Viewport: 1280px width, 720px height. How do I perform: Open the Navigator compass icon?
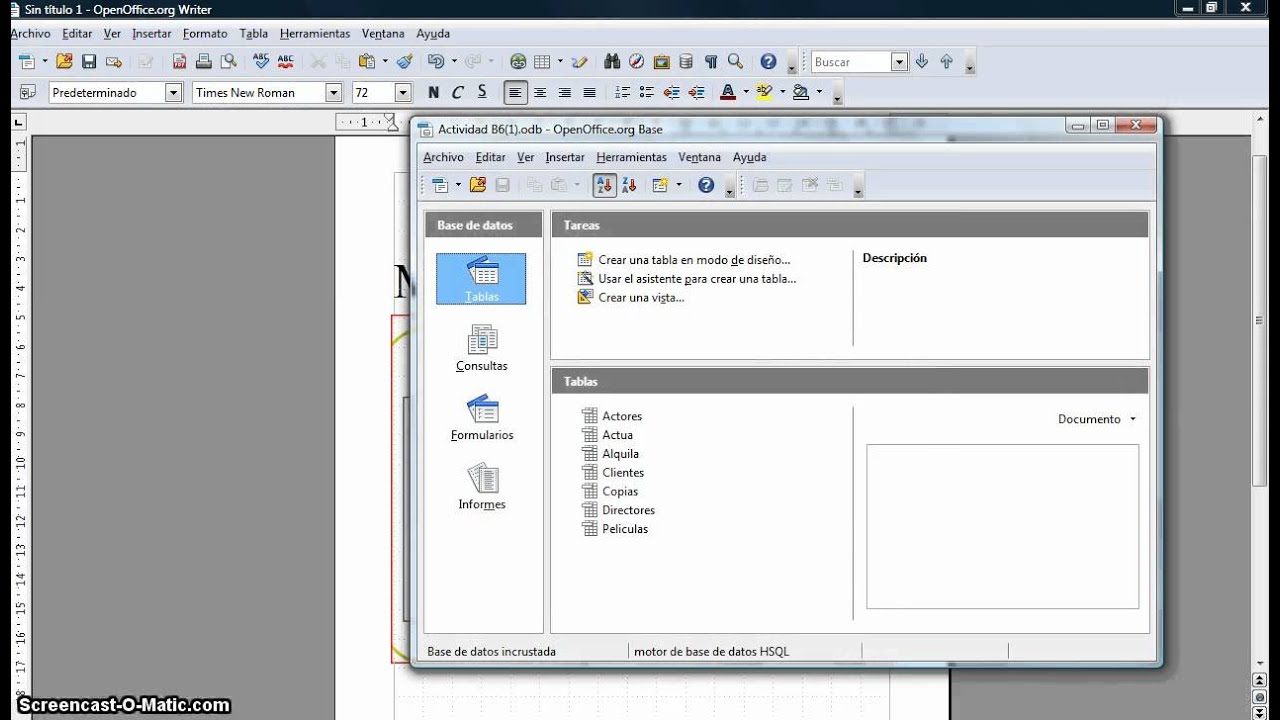tap(636, 61)
